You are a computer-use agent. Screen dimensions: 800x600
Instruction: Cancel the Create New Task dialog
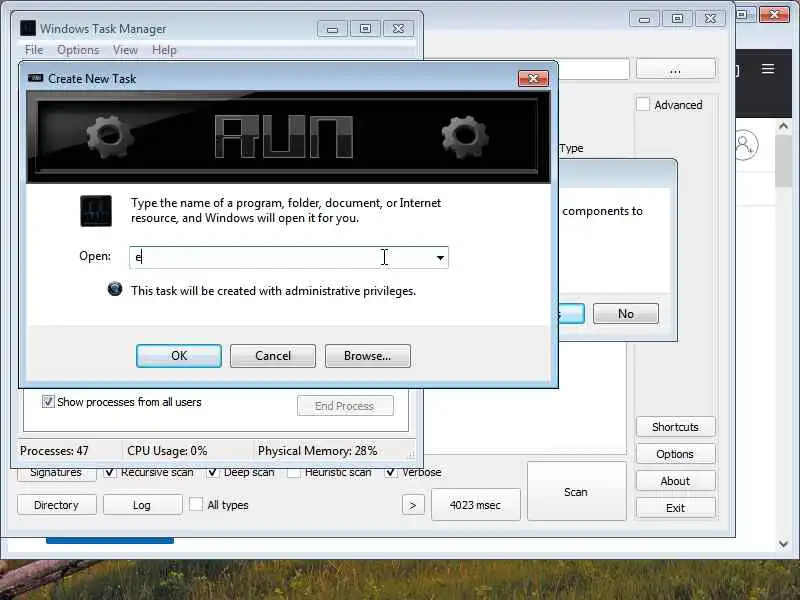pos(272,356)
